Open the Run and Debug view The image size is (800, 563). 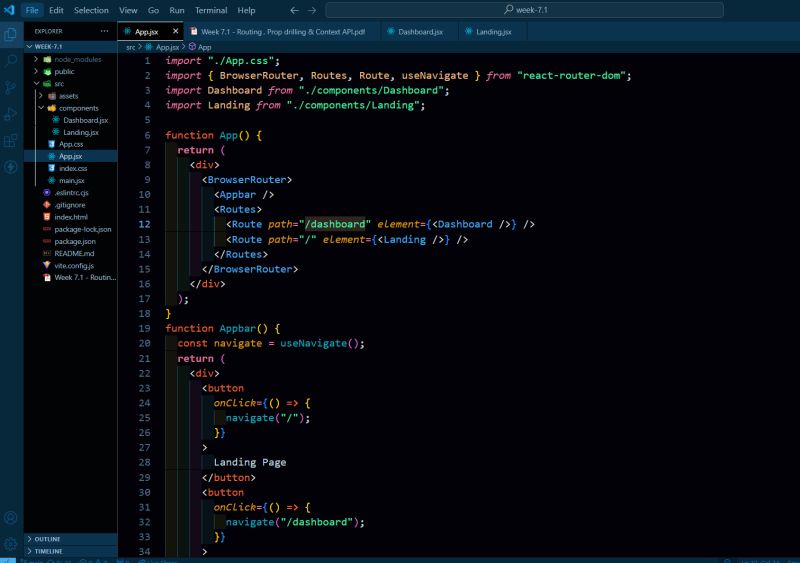click(11, 114)
